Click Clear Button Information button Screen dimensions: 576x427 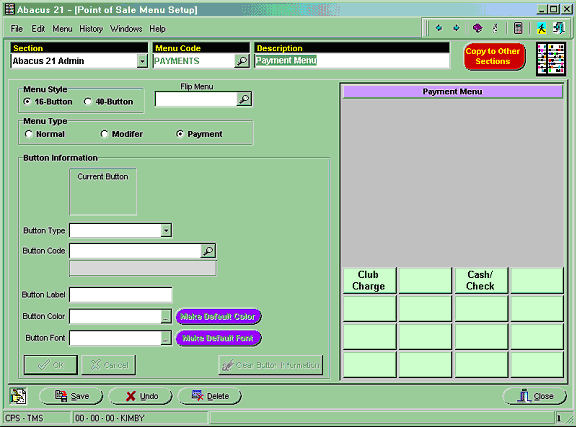coord(271,365)
